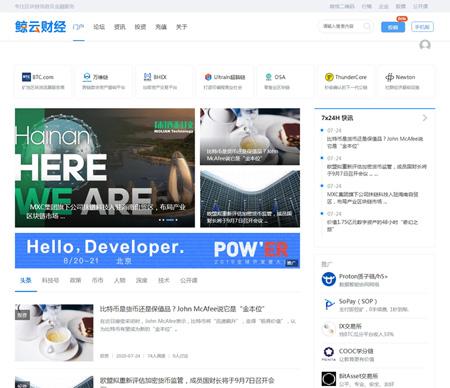Click the ThunderCore logo icon

pyautogui.click(x=329, y=77)
